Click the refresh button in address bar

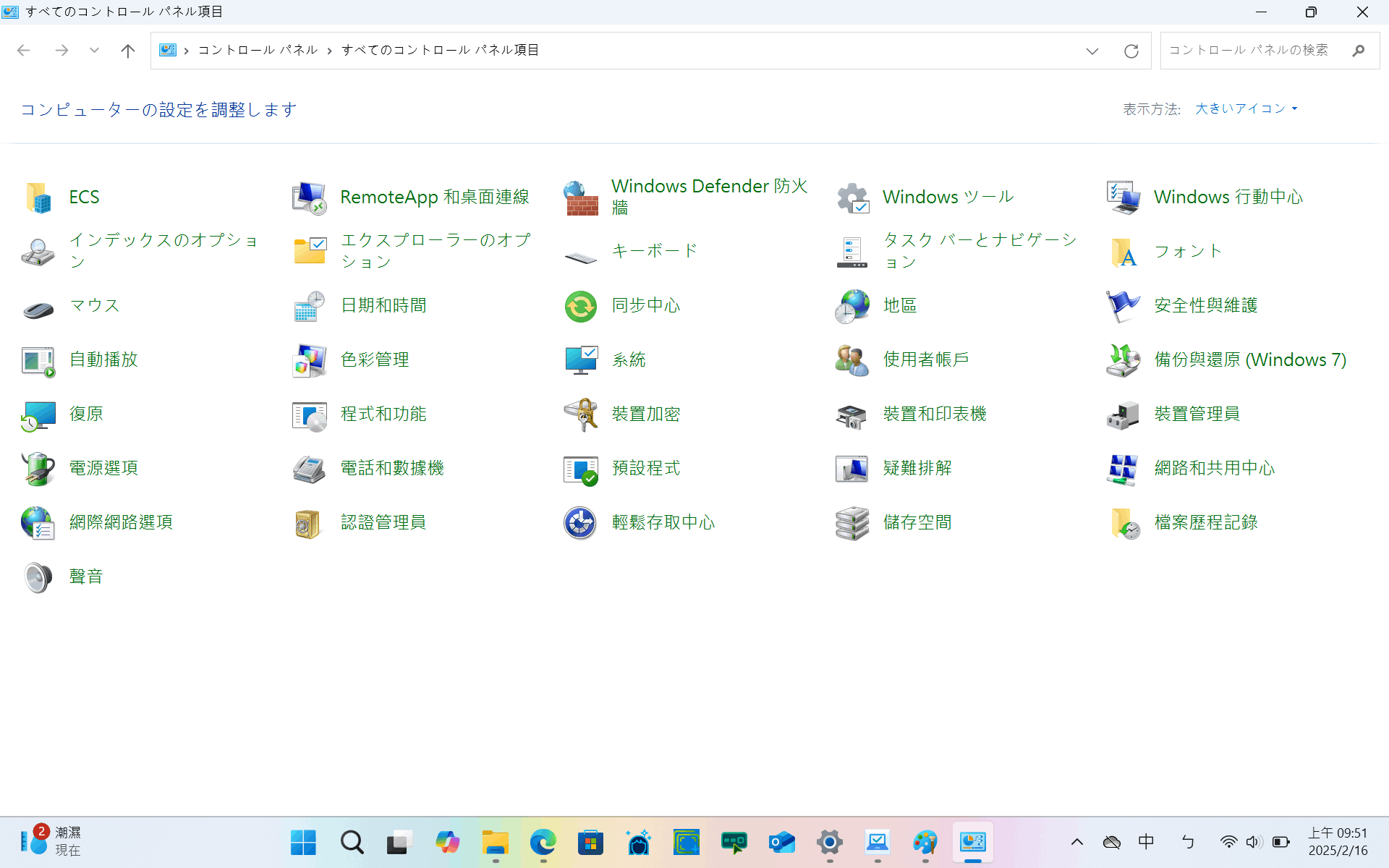(1131, 51)
